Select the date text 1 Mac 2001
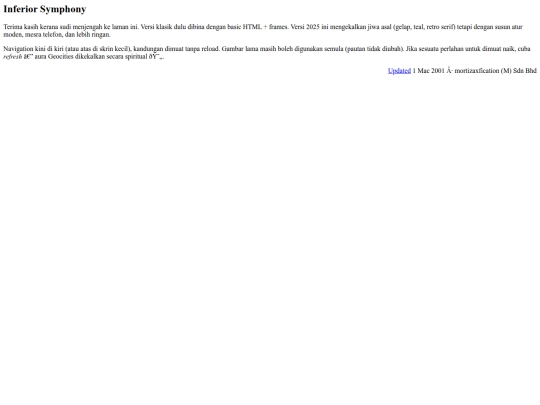Viewport: 540px width, 405px height. click(x=428, y=71)
